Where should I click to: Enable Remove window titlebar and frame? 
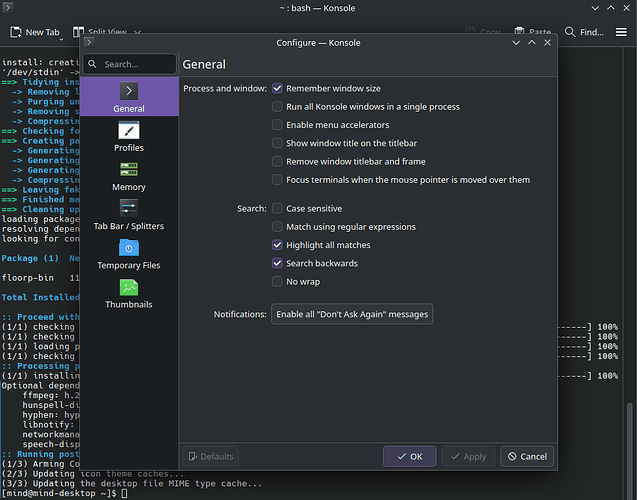pos(277,161)
